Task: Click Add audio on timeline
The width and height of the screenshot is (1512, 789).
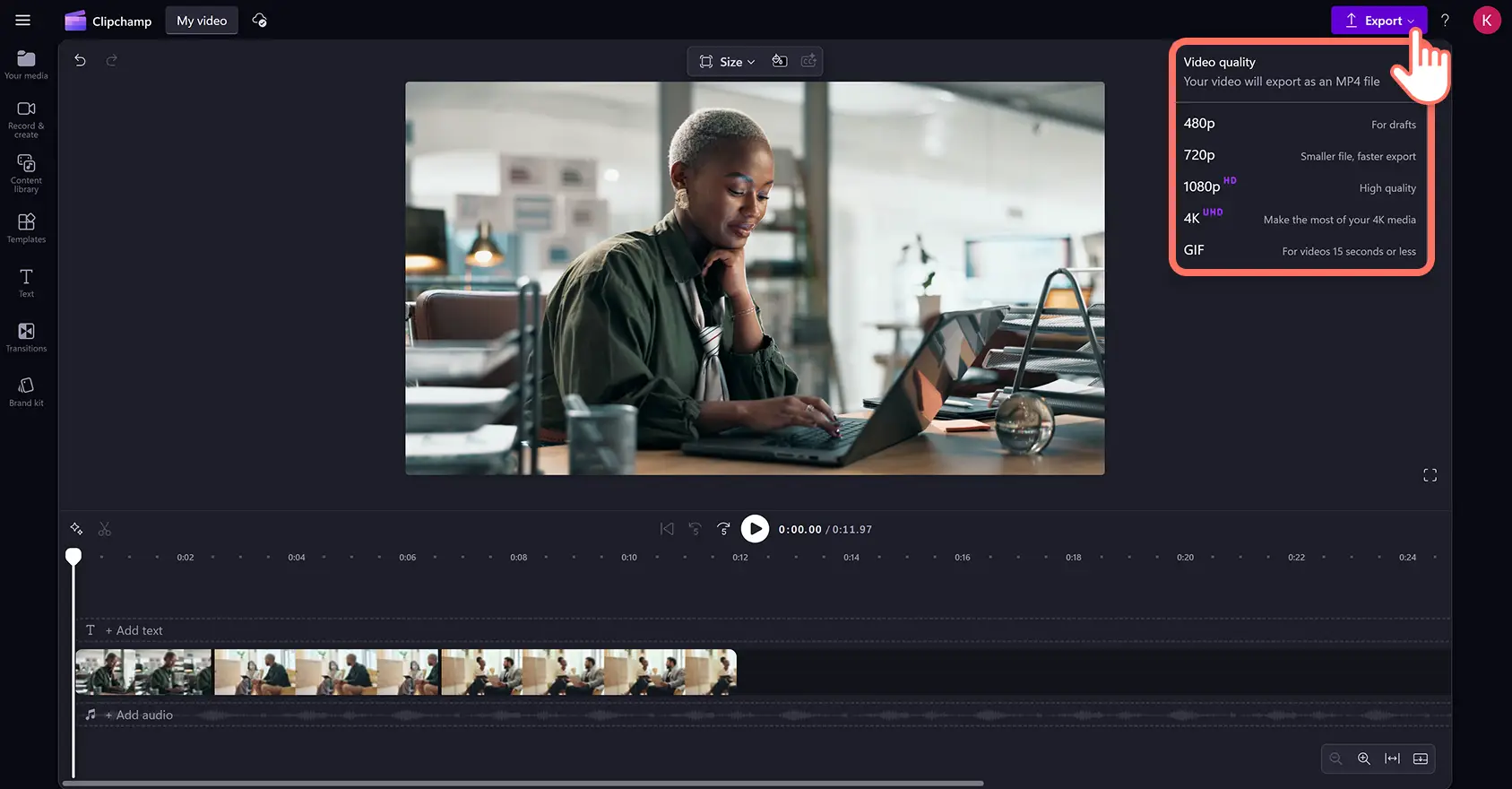Action: point(138,715)
